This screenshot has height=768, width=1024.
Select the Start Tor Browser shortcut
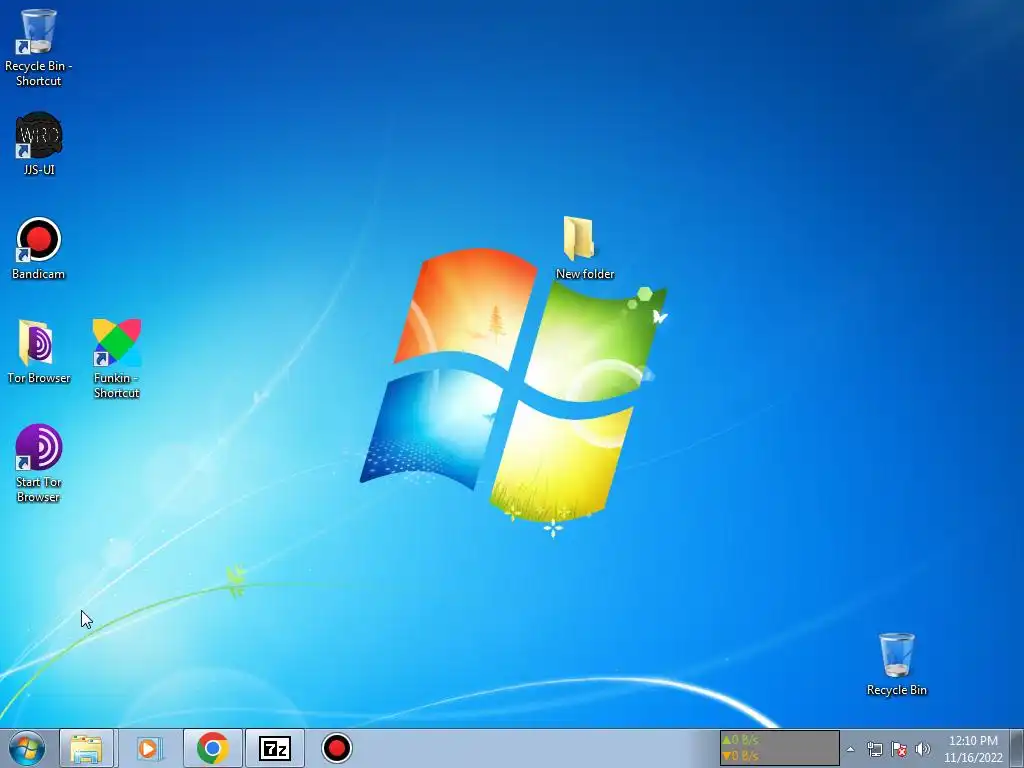[39, 463]
